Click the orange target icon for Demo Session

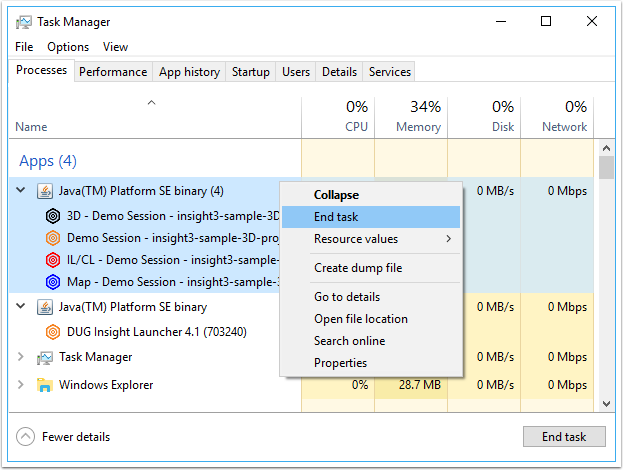[53, 238]
